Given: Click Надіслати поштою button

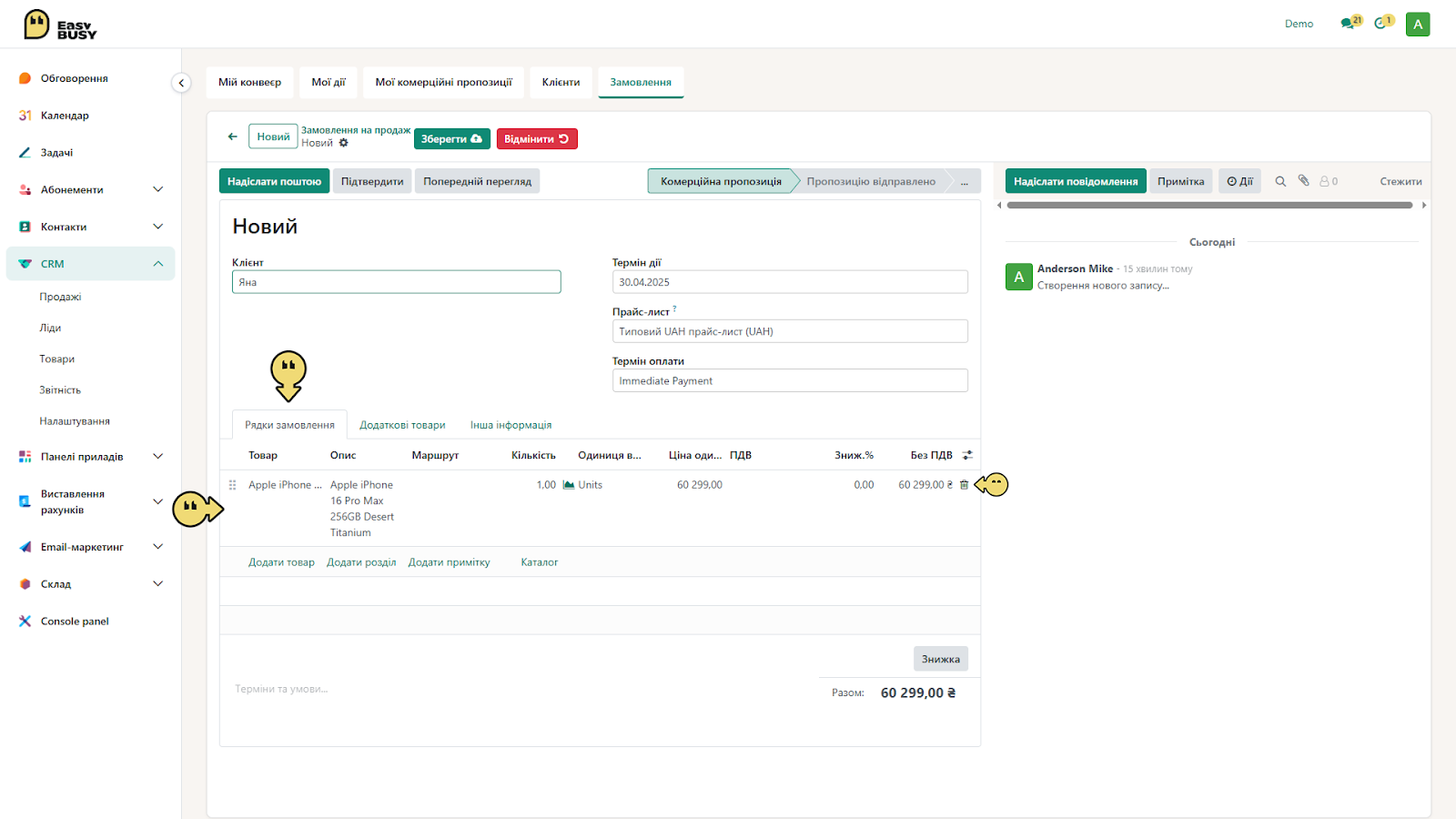Looking at the screenshot, I should pos(274,181).
